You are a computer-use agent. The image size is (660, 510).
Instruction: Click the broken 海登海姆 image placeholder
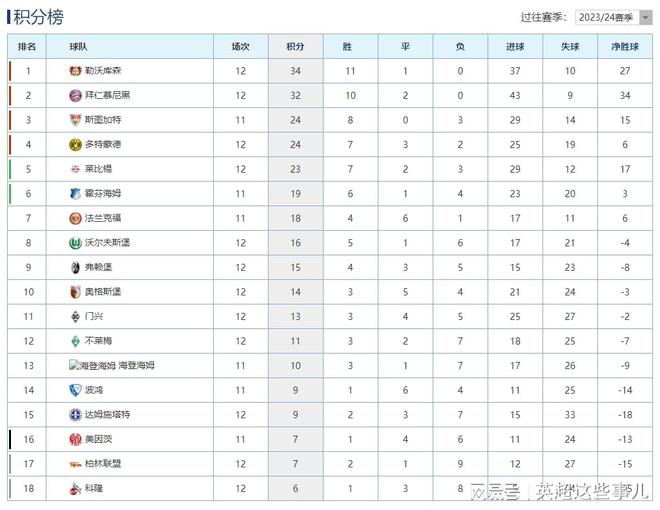click(92, 365)
